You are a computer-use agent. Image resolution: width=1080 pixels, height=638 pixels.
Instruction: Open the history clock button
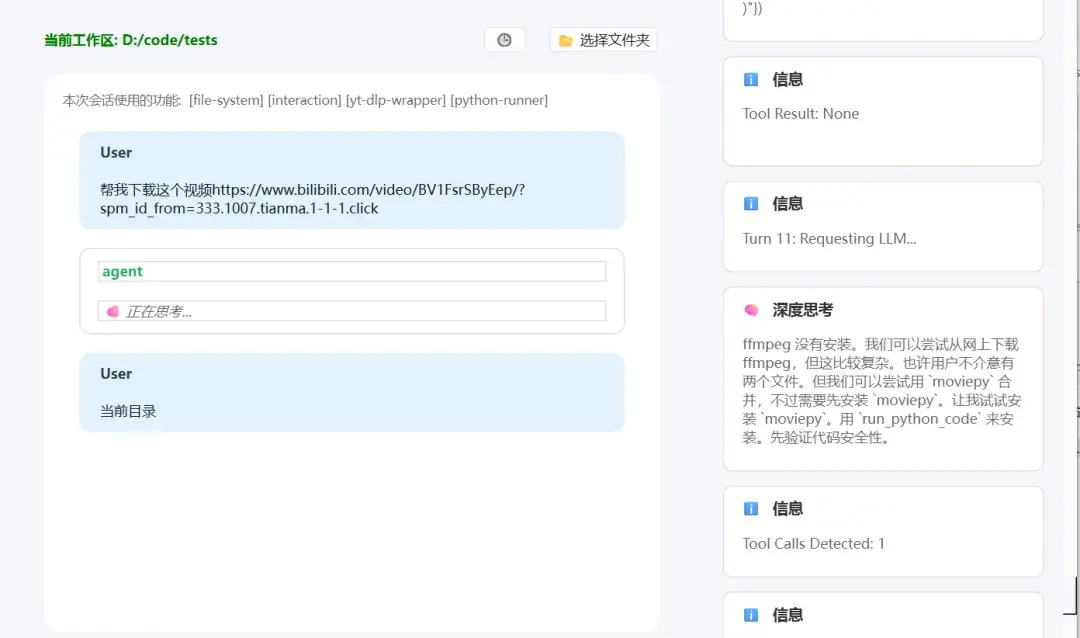click(504, 40)
